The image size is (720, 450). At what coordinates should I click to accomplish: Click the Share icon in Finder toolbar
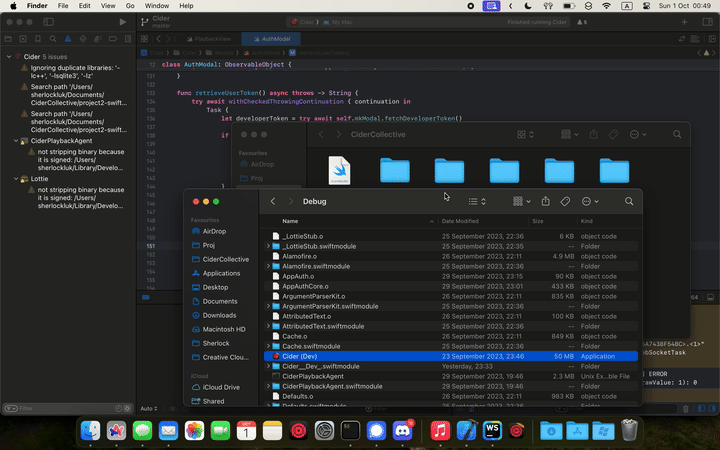click(545, 201)
